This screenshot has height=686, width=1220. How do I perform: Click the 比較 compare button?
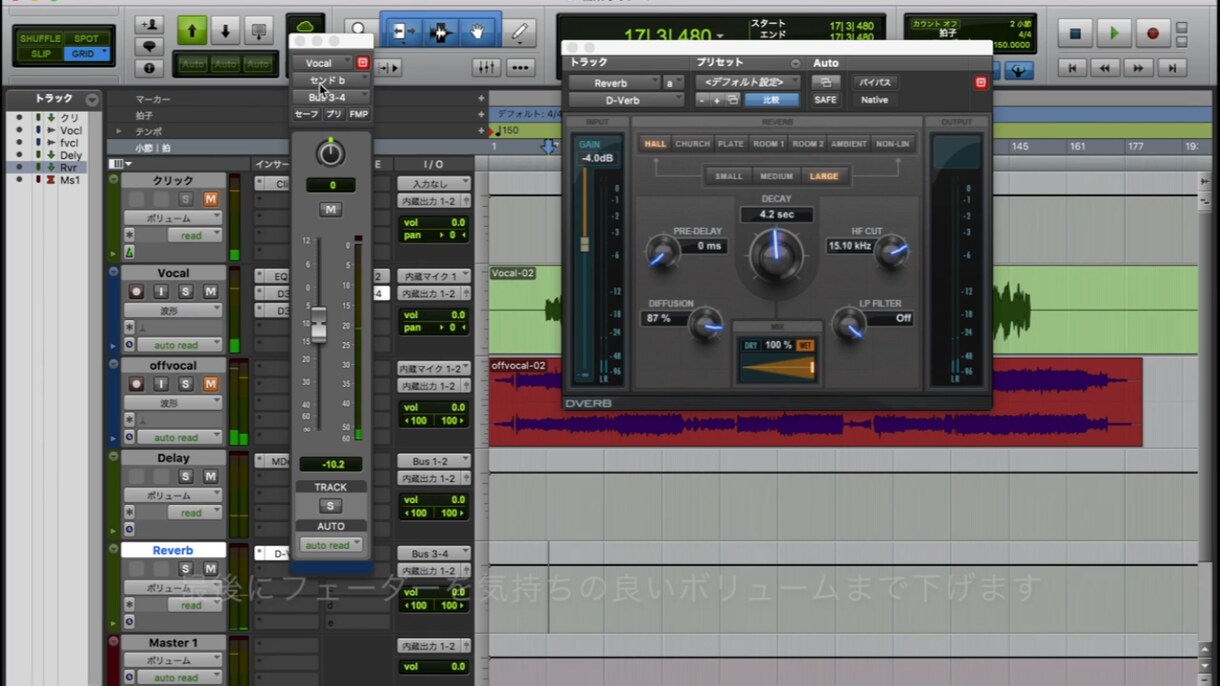[771, 100]
